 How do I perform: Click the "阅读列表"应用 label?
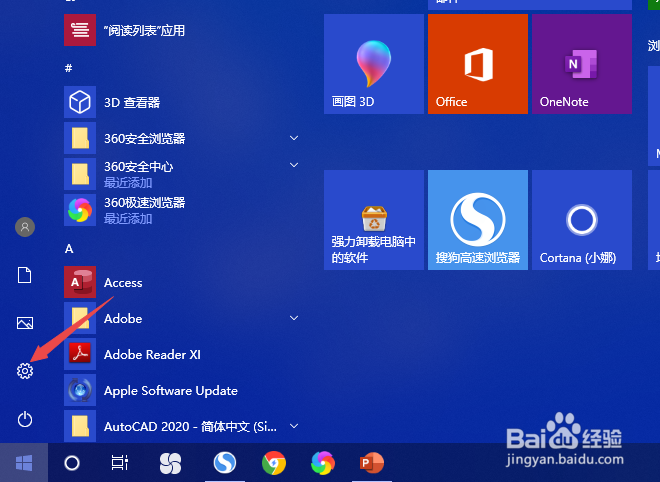(x=144, y=30)
